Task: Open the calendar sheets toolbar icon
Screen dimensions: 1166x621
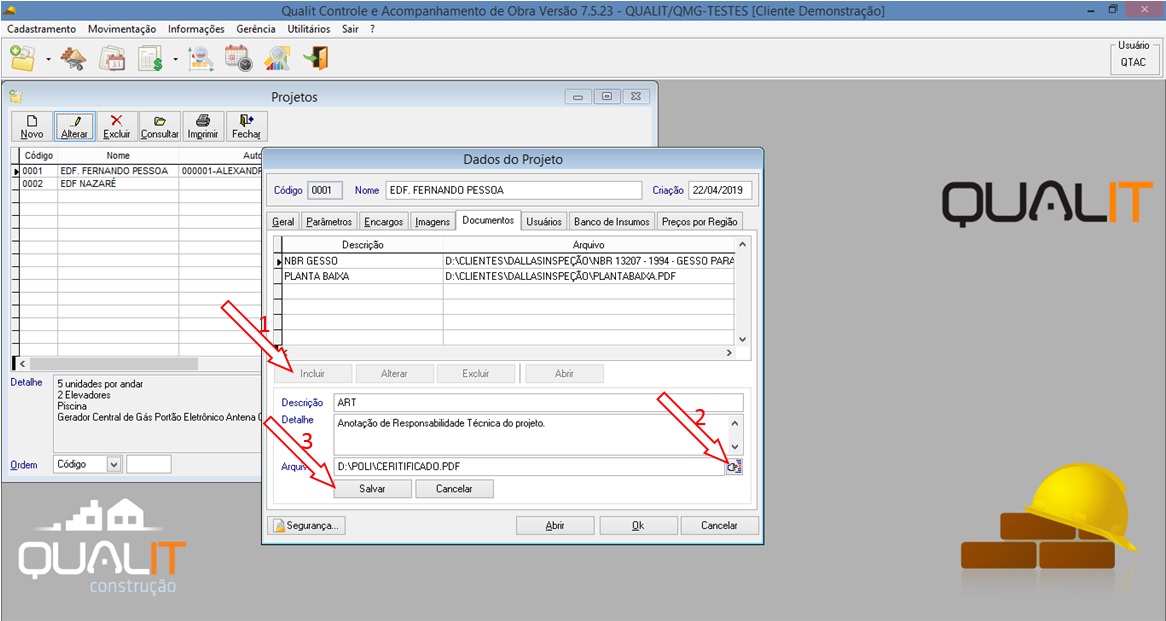Action: click(x=112, y=58)
